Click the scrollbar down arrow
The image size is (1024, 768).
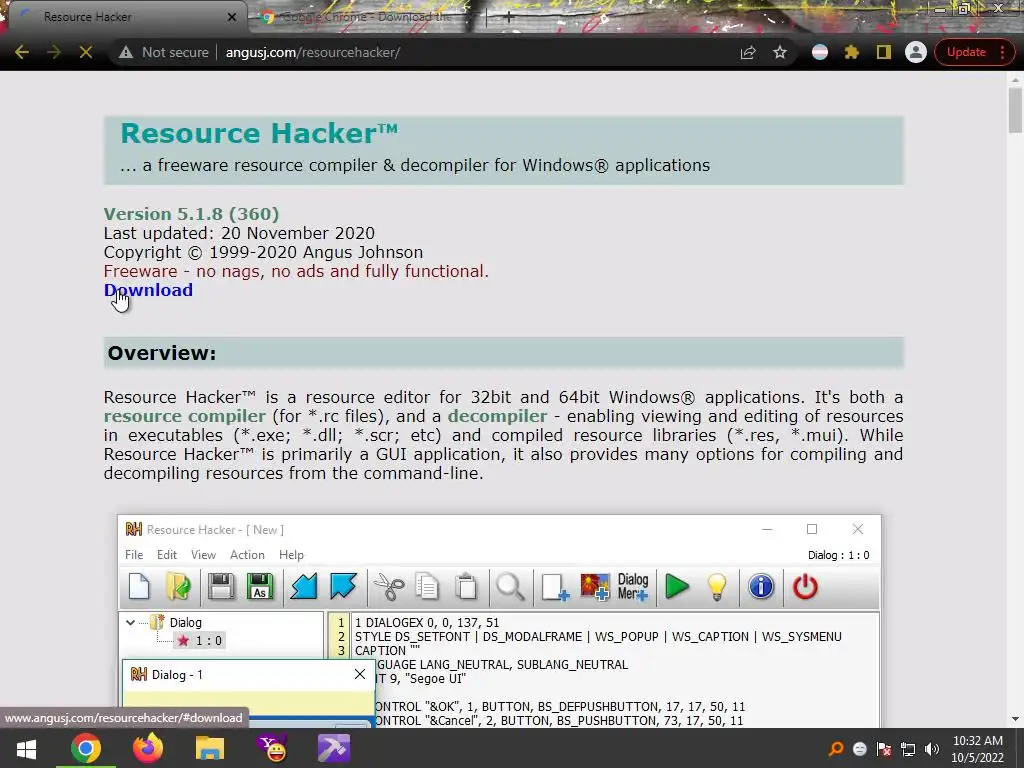(1015, 719)
